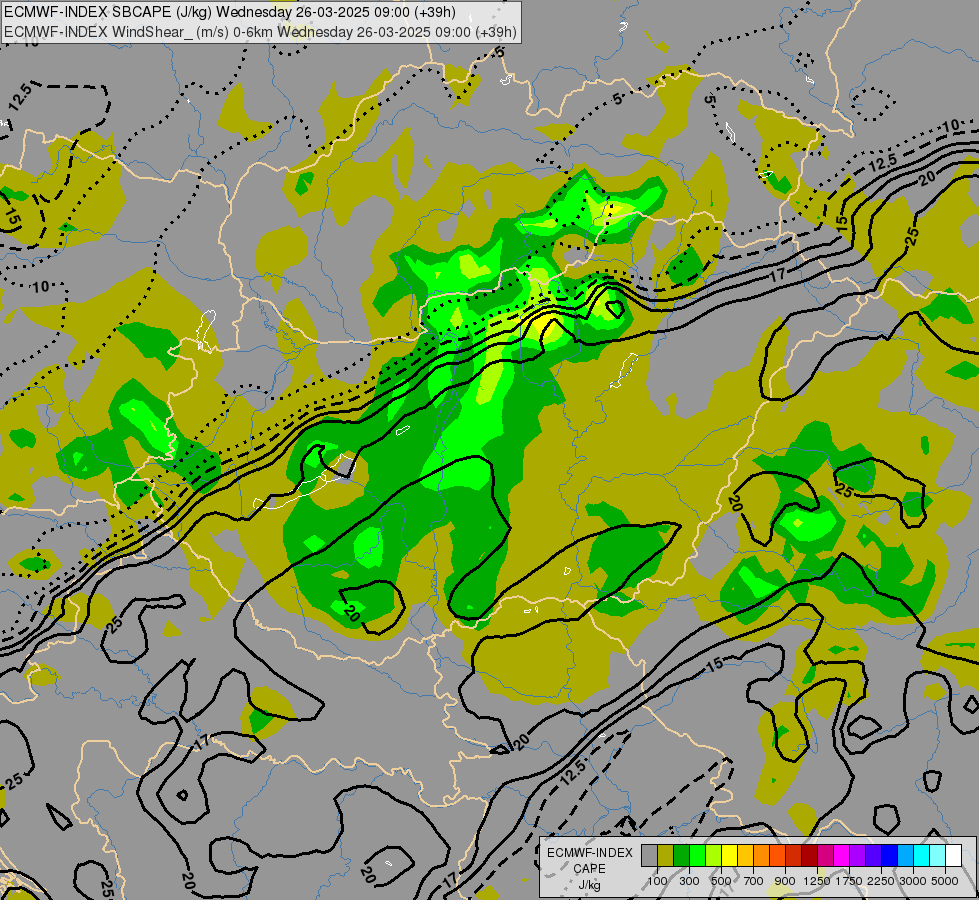Choose the bright green legend swatch
979x900 pixels.
697,855
